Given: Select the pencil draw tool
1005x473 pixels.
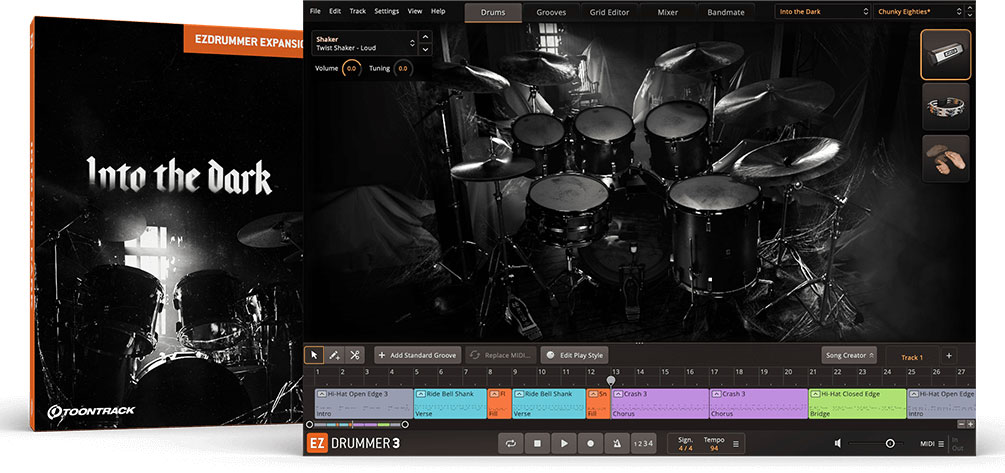Looking at the screenshot, I should tap(334, 355).
